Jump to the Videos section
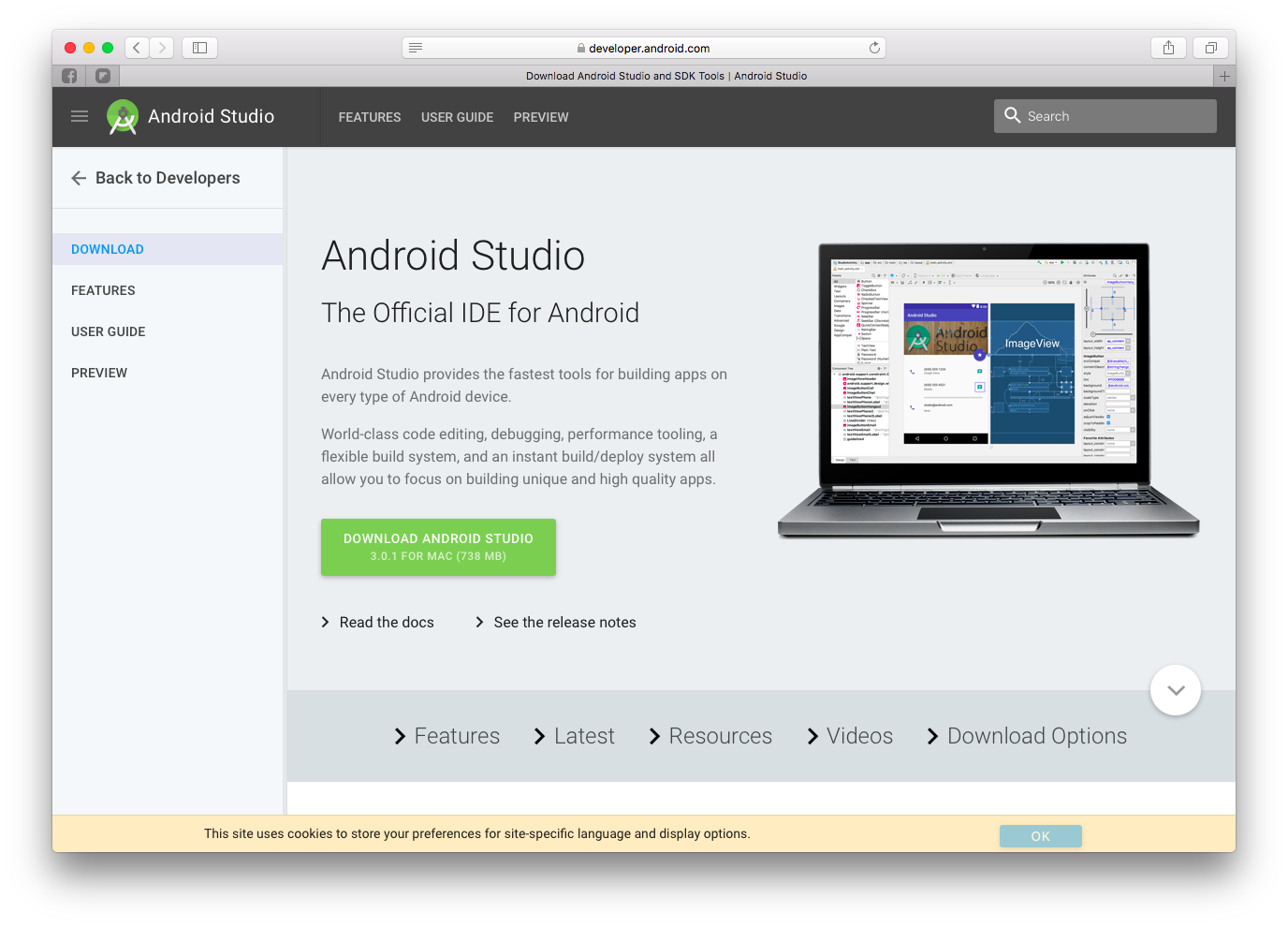1288x927 pixels. tap(850, 736)
